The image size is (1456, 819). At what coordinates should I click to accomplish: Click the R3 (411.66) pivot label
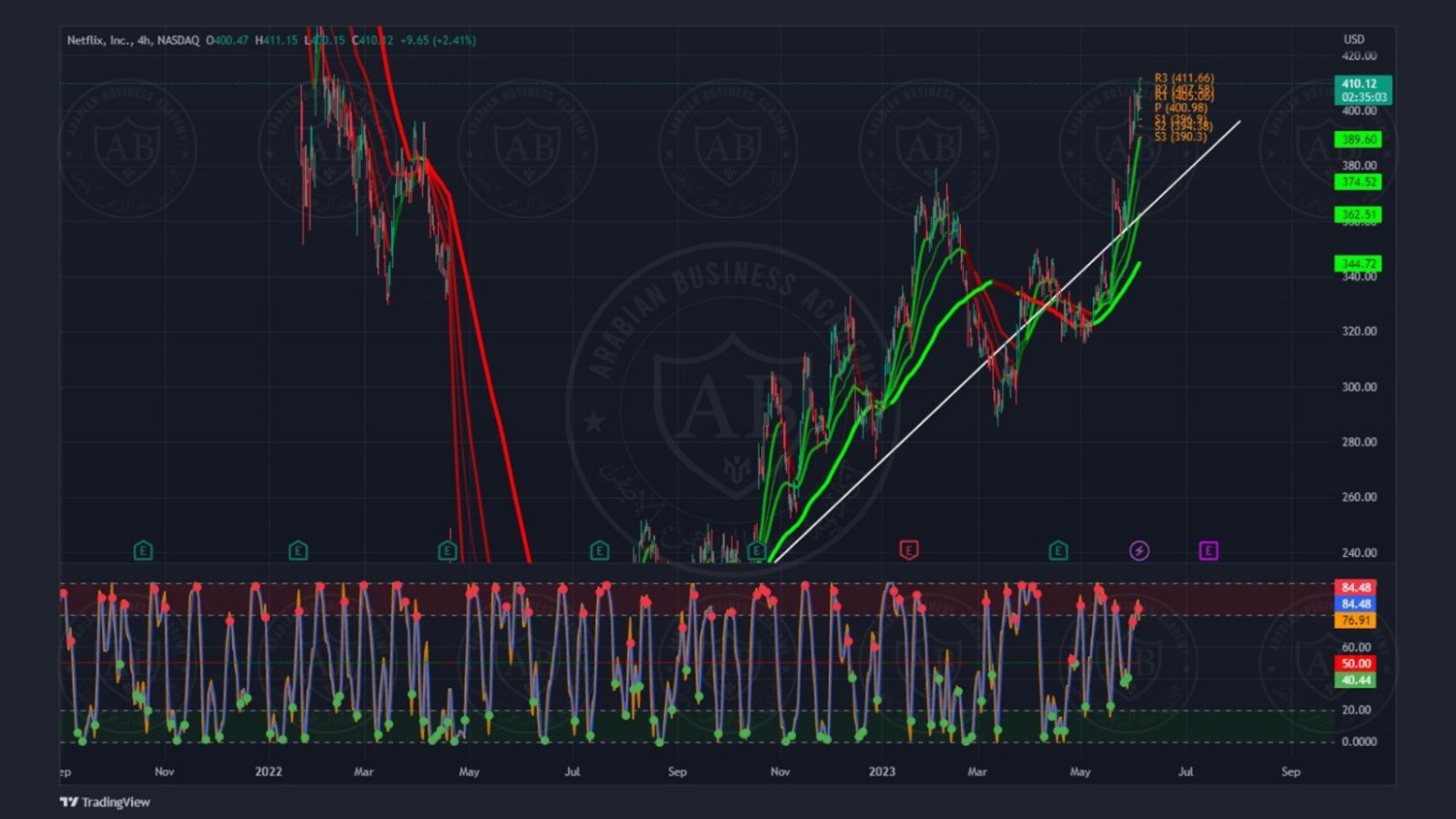coord(1184,78)
